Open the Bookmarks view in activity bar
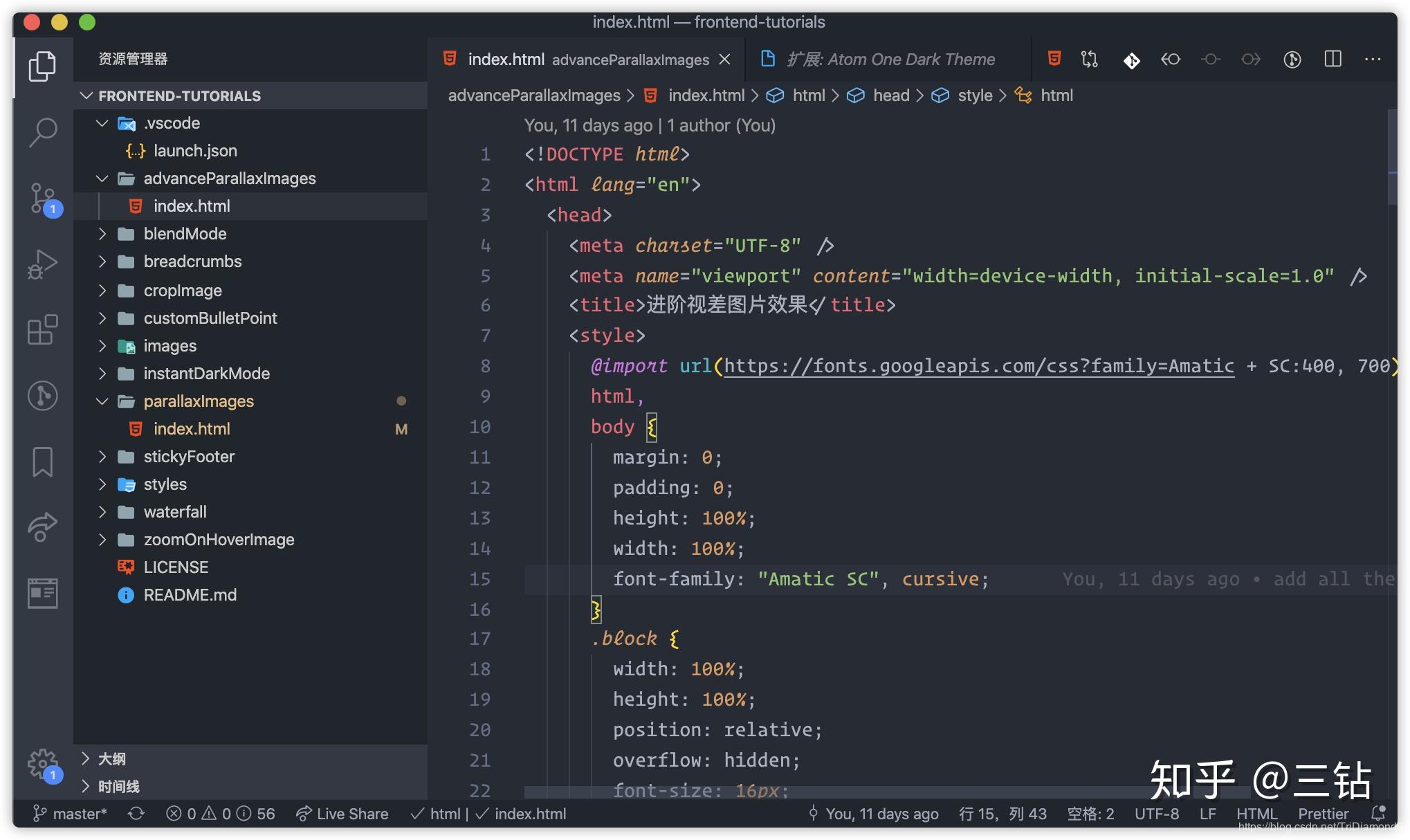 (42, 462)
